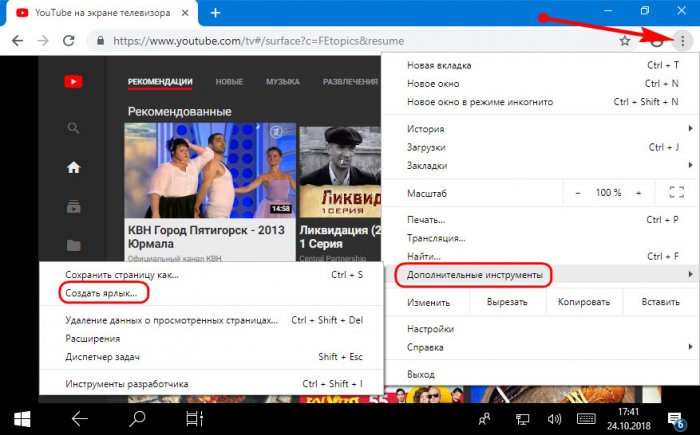The height and width of the screenshot is (435, 700).
Task: Choose Выход in the menu
Action: (542, 375)
